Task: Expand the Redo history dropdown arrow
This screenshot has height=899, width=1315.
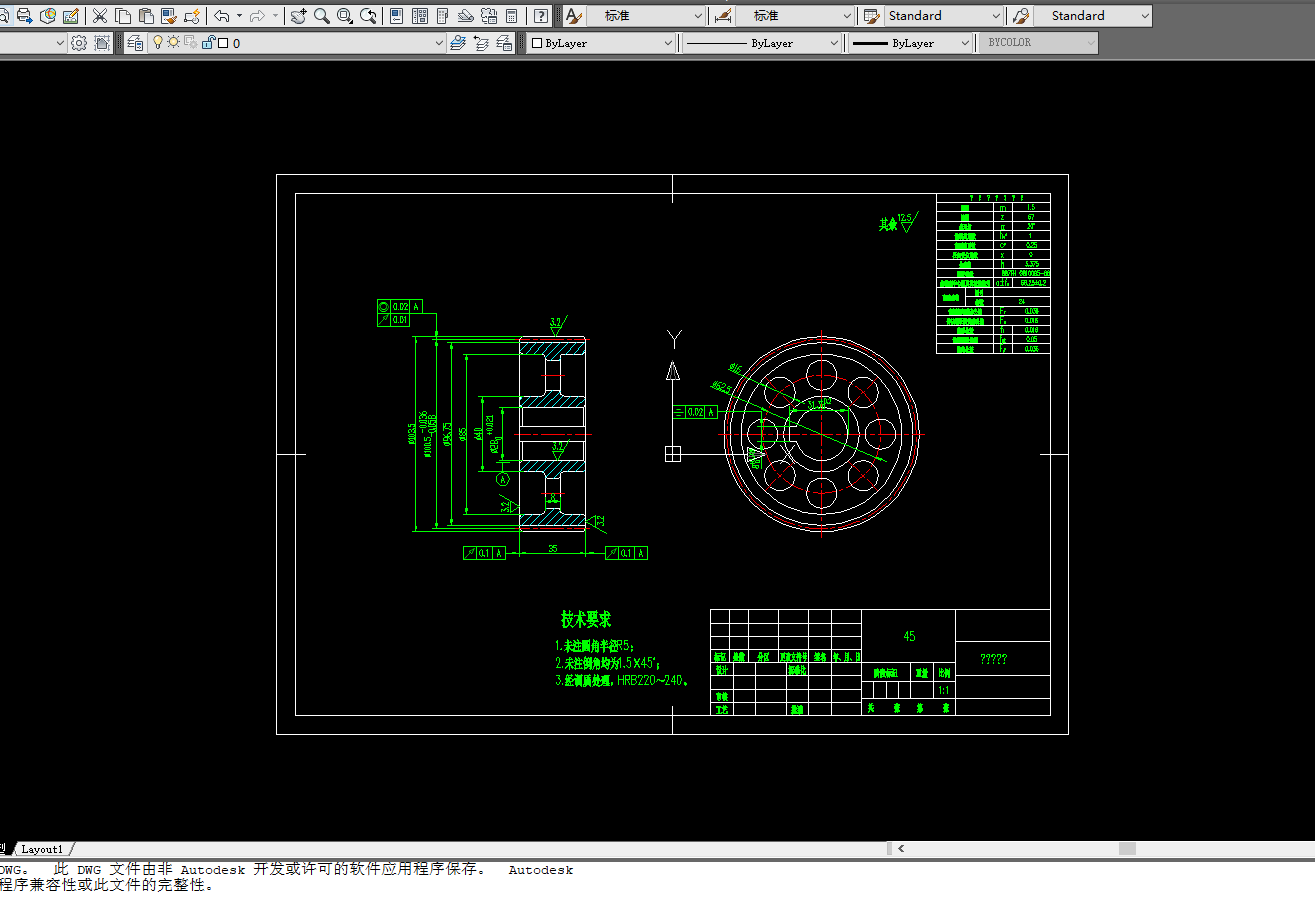Action: pyautogui.click(x=275, y=16)
